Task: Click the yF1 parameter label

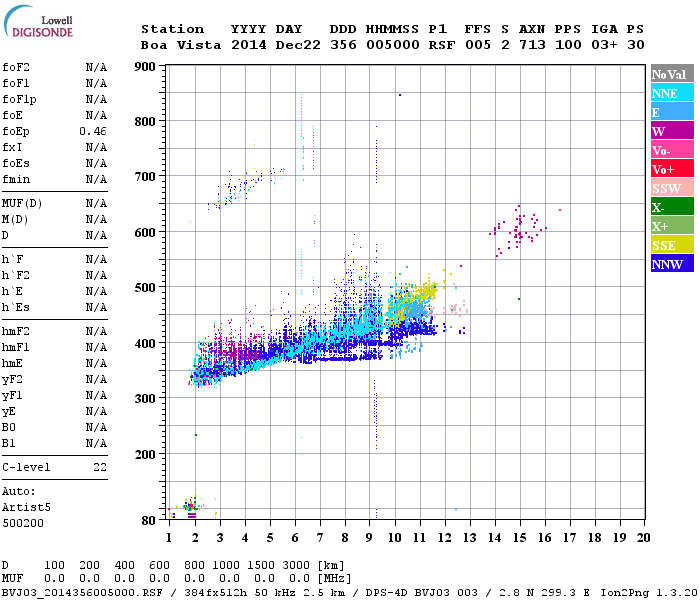Action: pyautogui.click(x=12, y=396)
